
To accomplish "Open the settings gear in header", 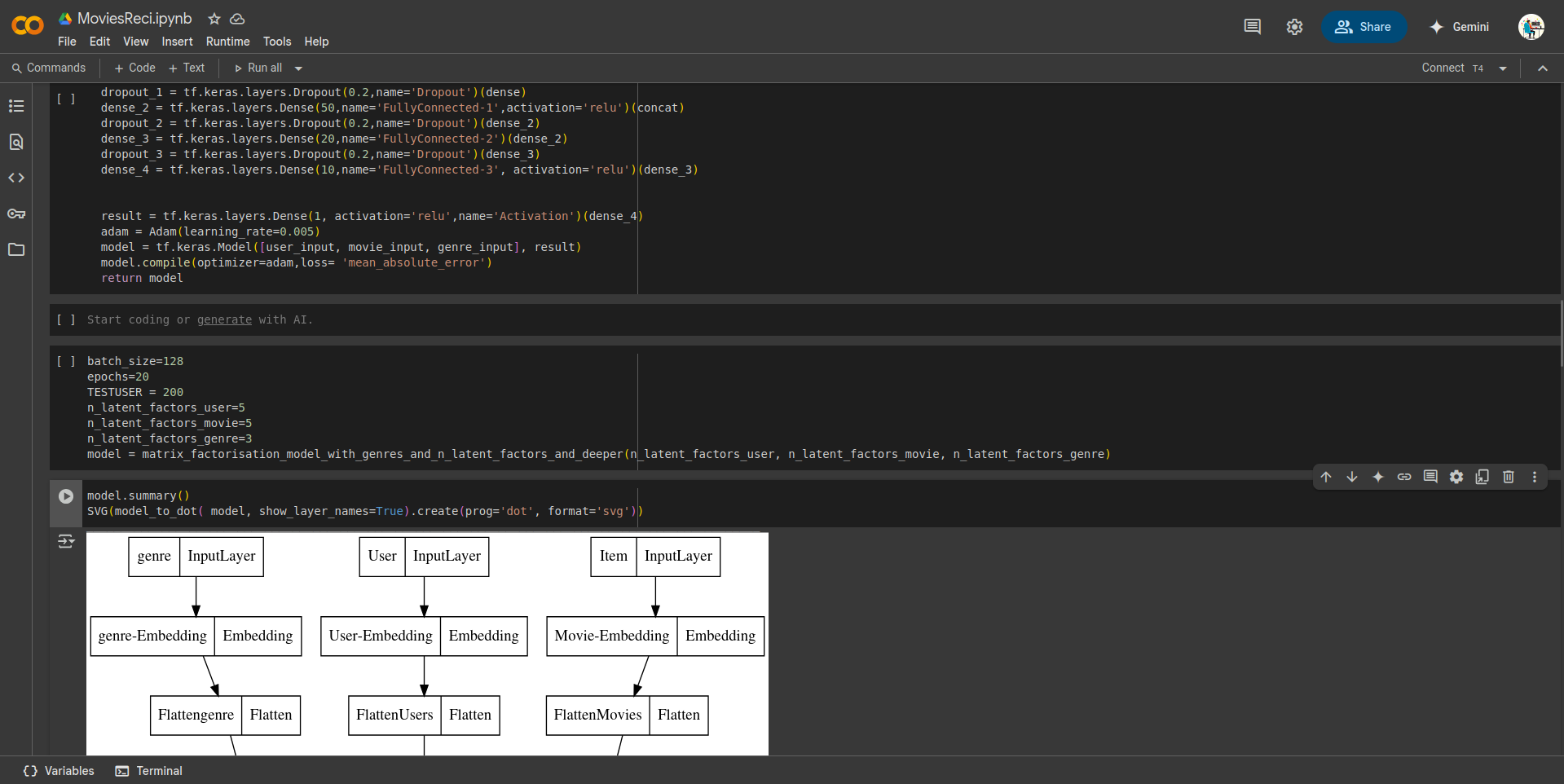I will [x=1294, y=27].
